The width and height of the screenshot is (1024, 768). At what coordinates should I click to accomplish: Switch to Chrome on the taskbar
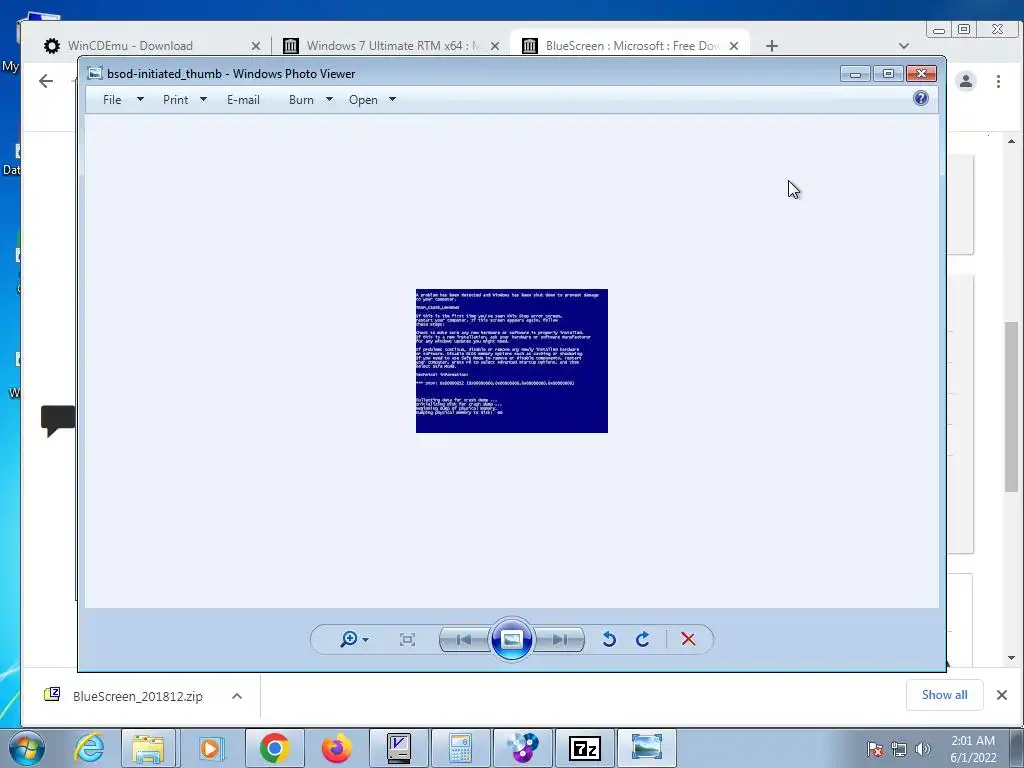tap(275, 748)
